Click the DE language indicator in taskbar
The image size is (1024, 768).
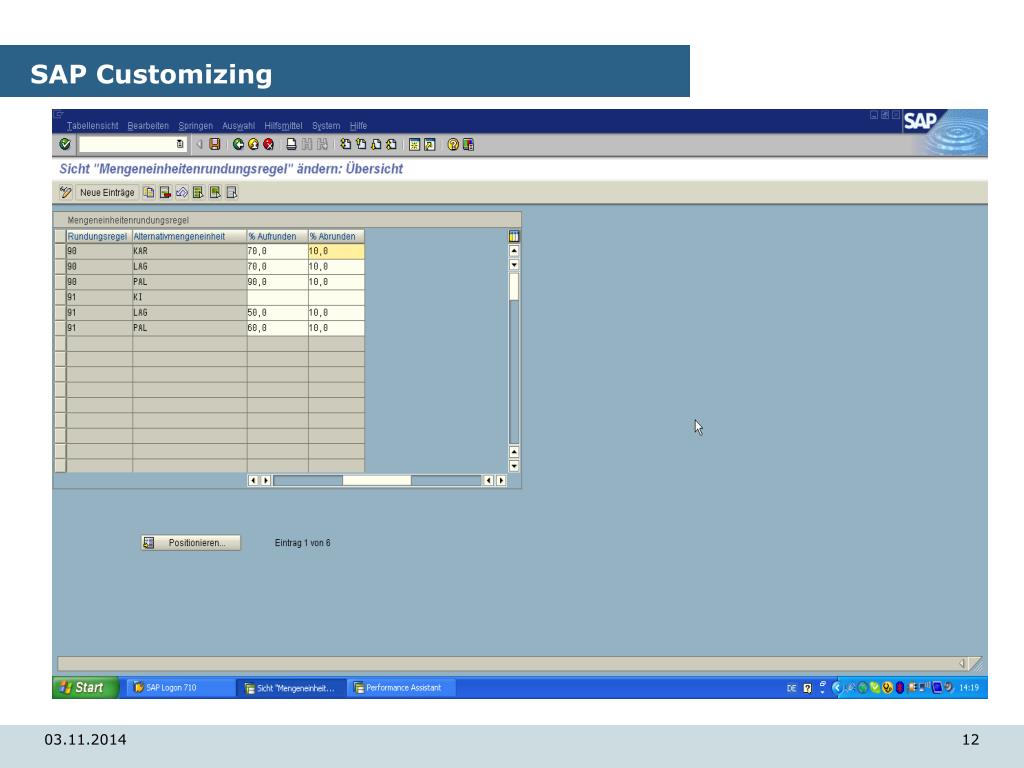pos(792,688)
